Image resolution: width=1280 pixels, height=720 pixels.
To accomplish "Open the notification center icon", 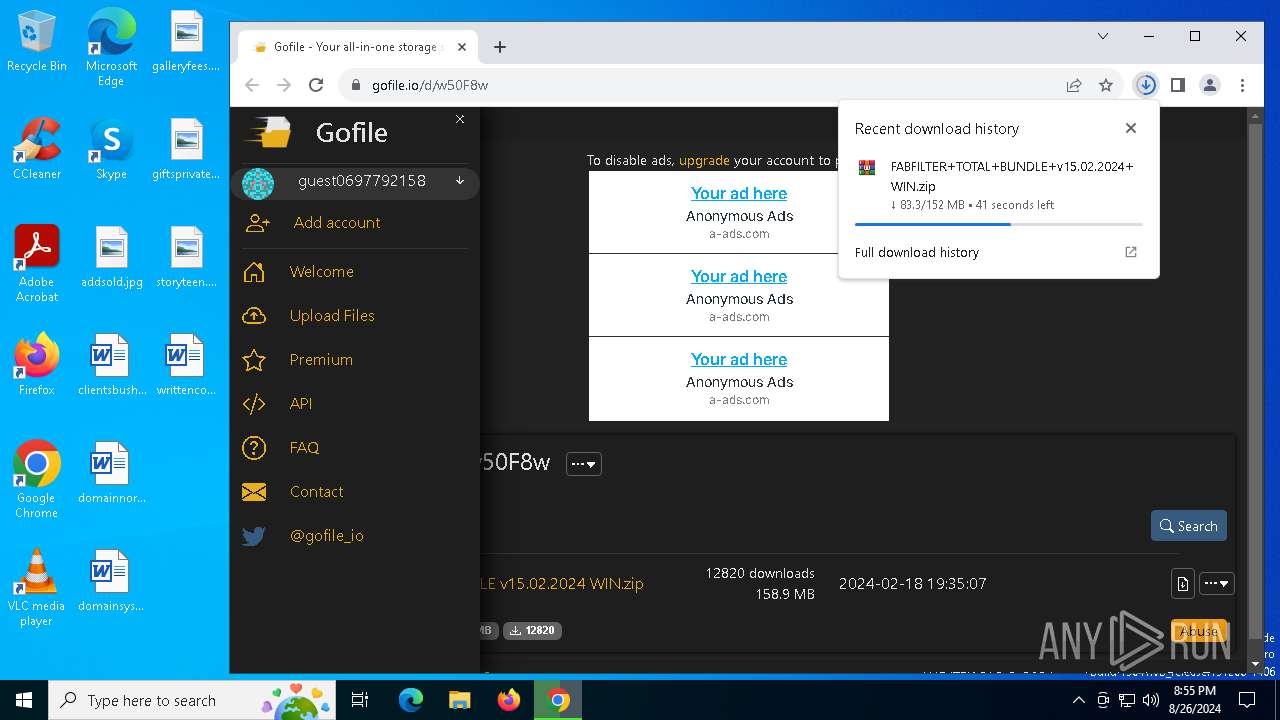I will [1246, 700].
